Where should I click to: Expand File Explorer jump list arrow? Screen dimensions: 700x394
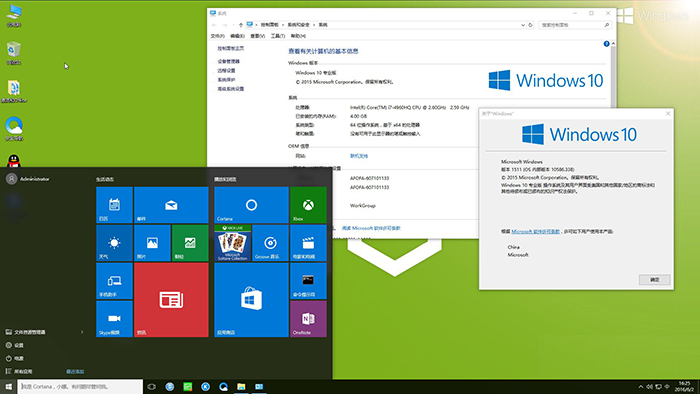pyautogui.click(x=82, y=332)
